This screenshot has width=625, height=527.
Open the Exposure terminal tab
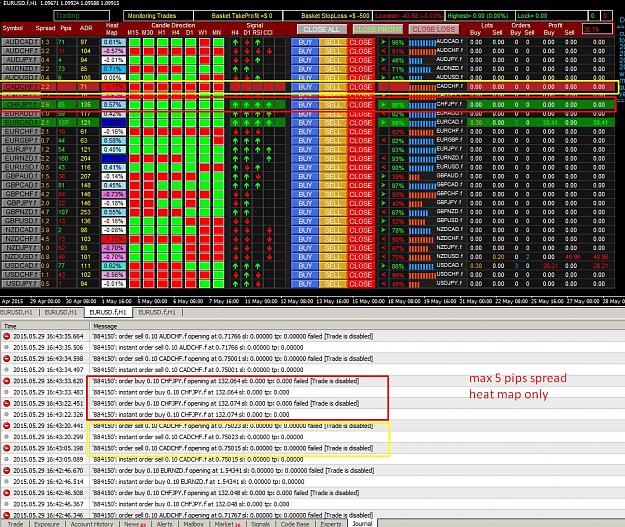(47, 523)
